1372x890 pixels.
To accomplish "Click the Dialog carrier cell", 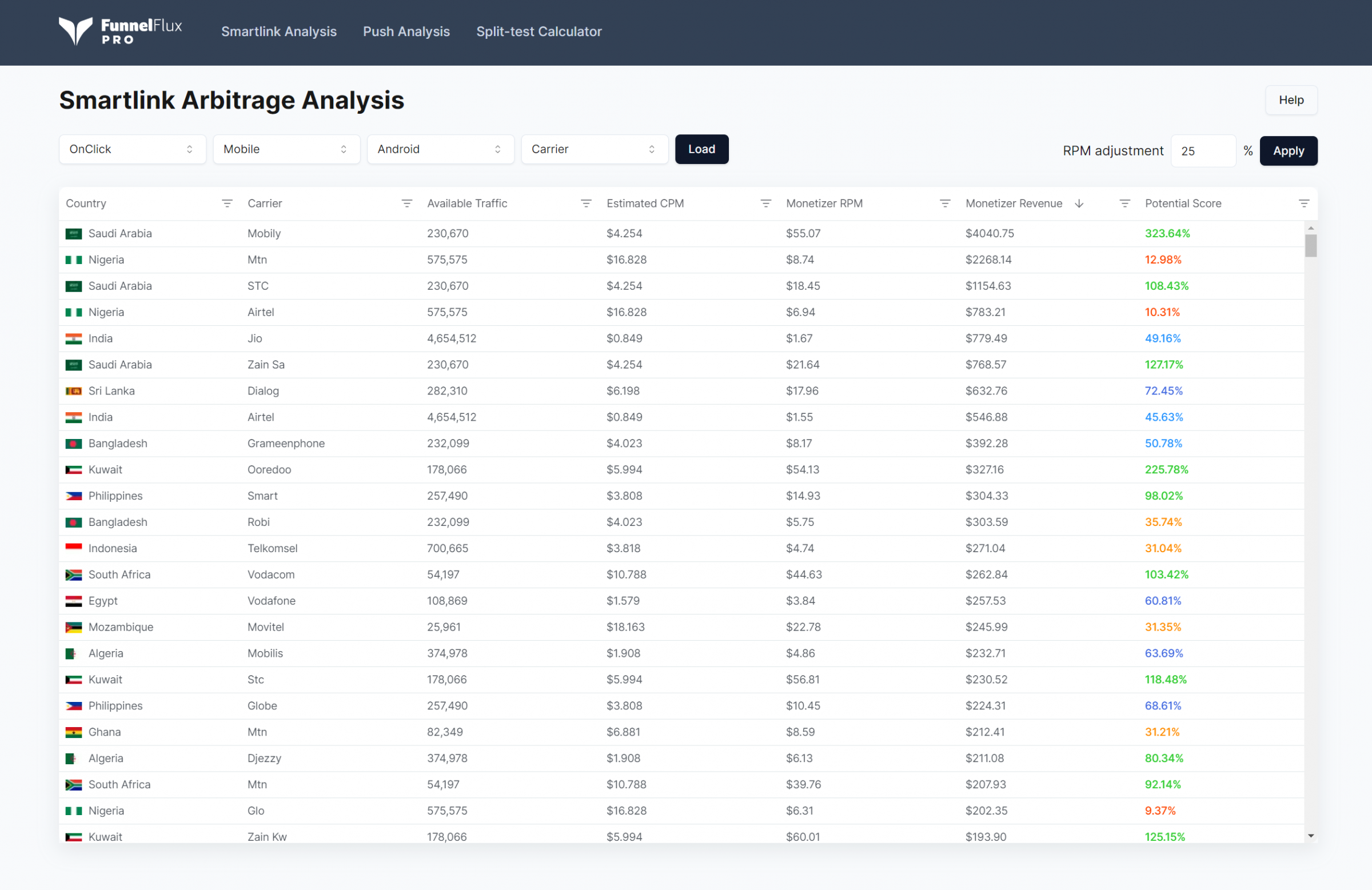I will (263, 392).
